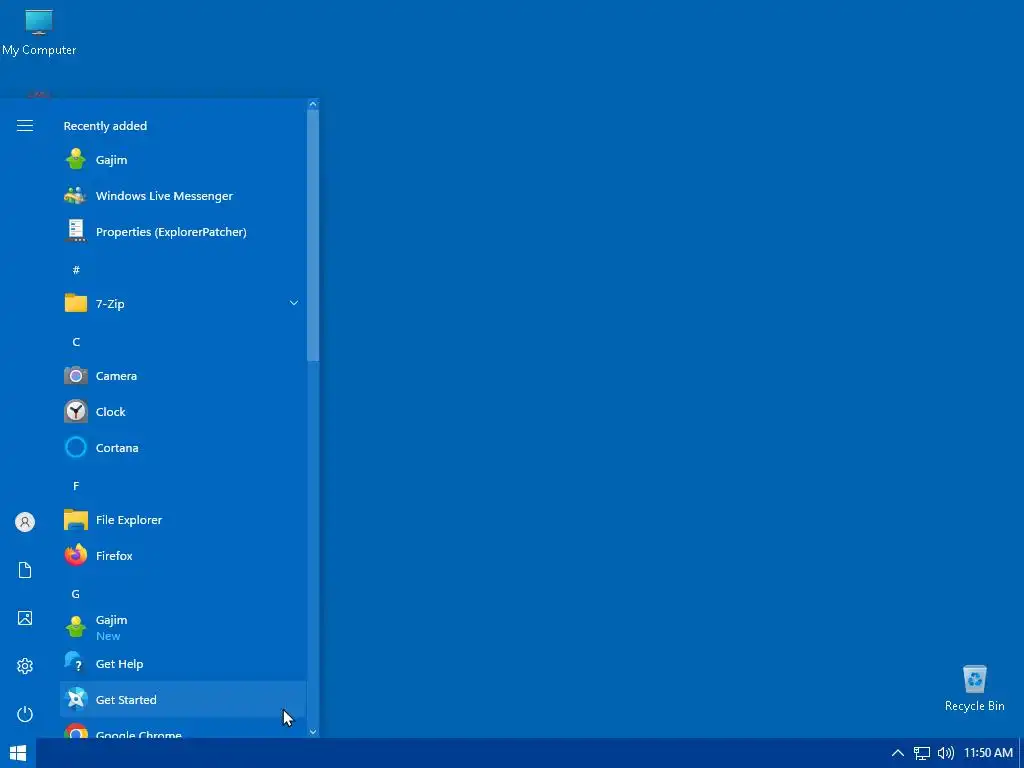The image size is (1024, 768).
Task: Open the Recycle Bin desktop icon
Action: (974, 688)
